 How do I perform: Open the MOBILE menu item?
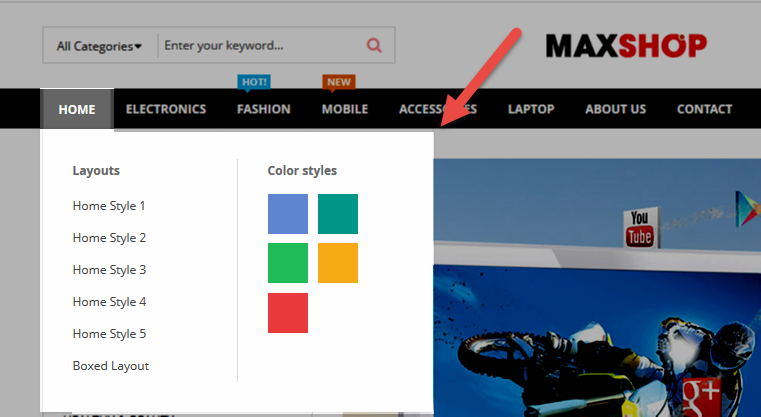(345, 109)
